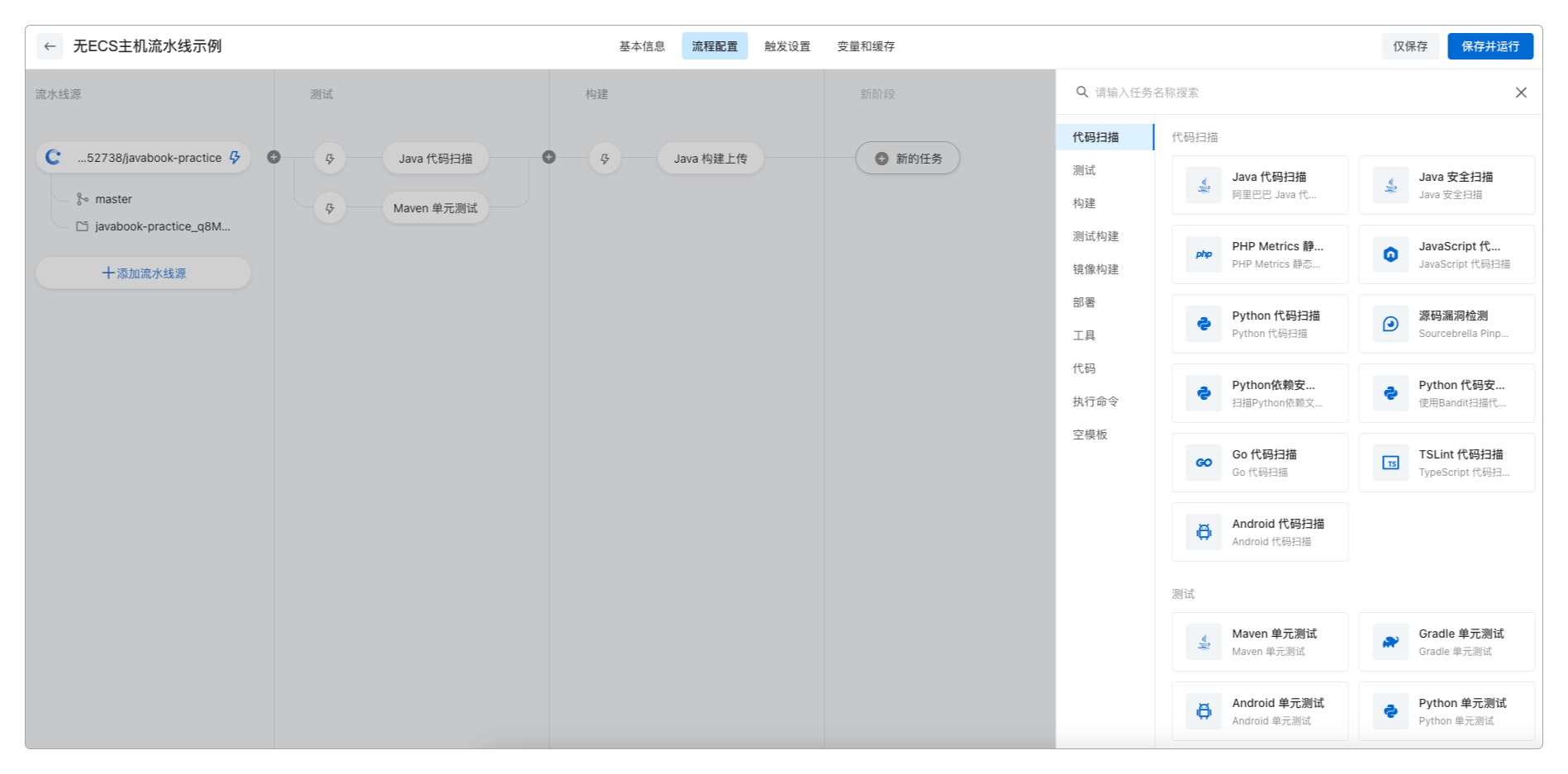Open the Java 构建上传 pipeline task node

point(710,158)
